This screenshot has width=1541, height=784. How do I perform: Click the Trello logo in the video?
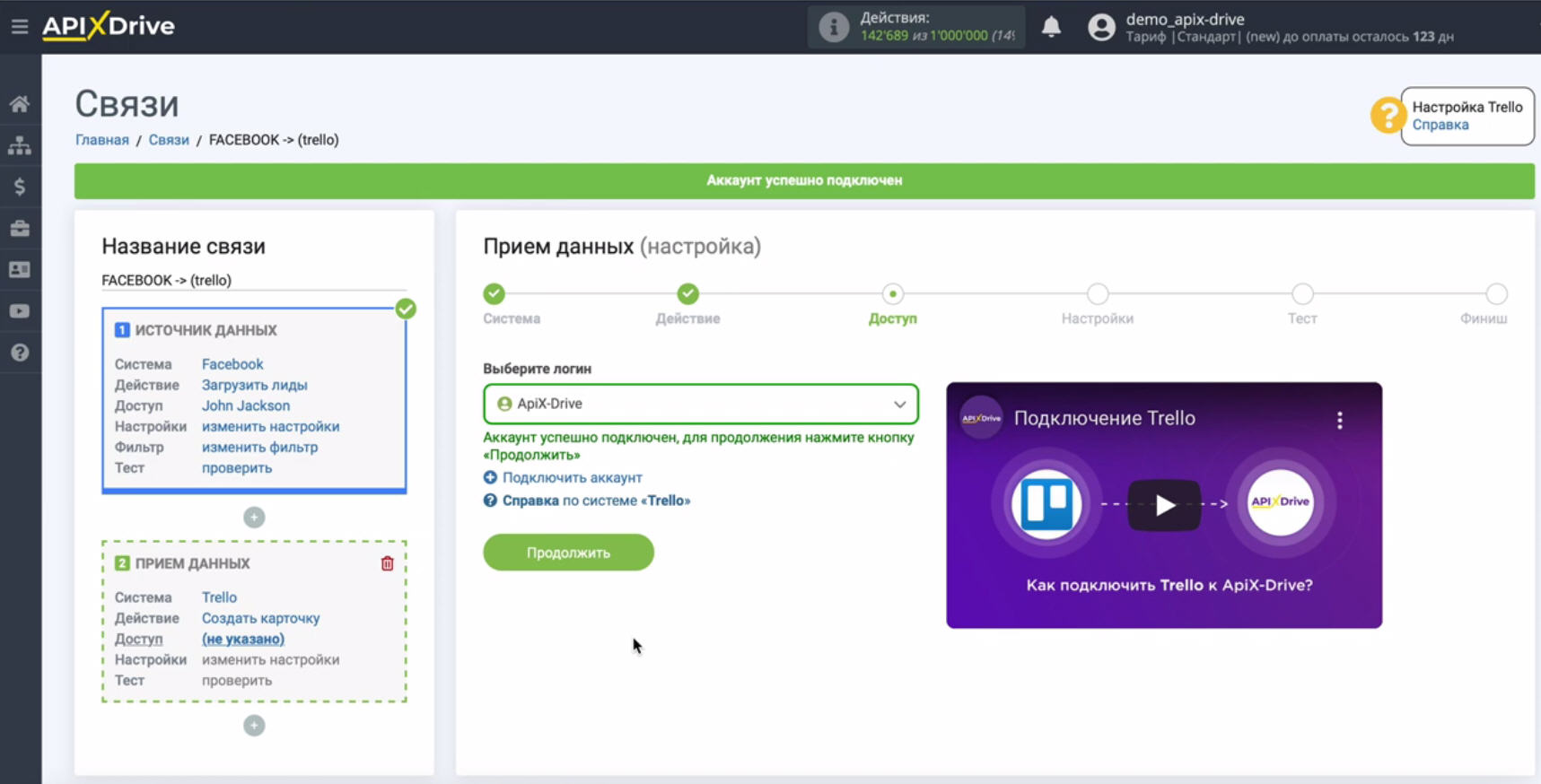pyautogui.click(x=1046, y=503)
